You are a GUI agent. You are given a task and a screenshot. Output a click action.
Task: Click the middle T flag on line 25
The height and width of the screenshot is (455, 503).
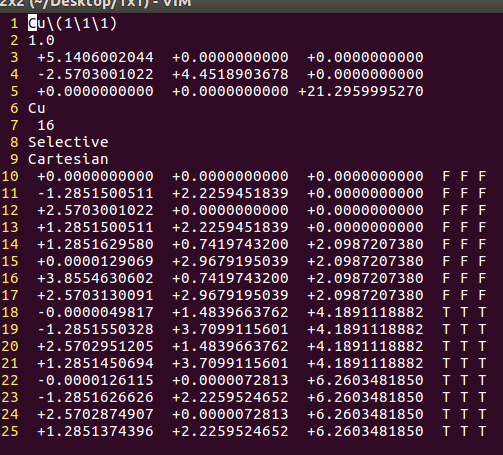[464, 431]
